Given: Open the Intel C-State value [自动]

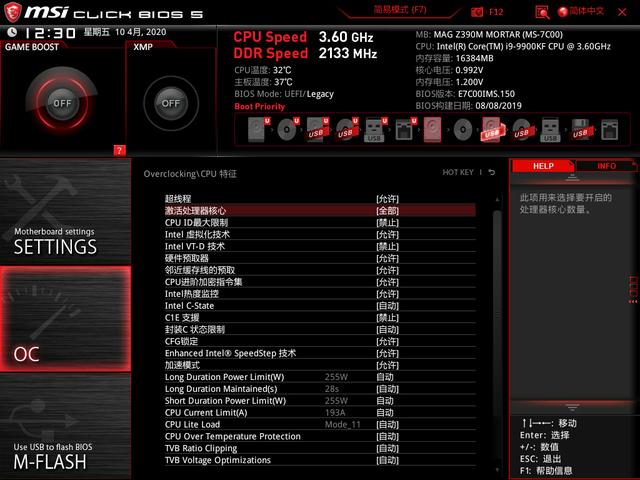Looking at the screenshot, I should [x=387, y=306].
